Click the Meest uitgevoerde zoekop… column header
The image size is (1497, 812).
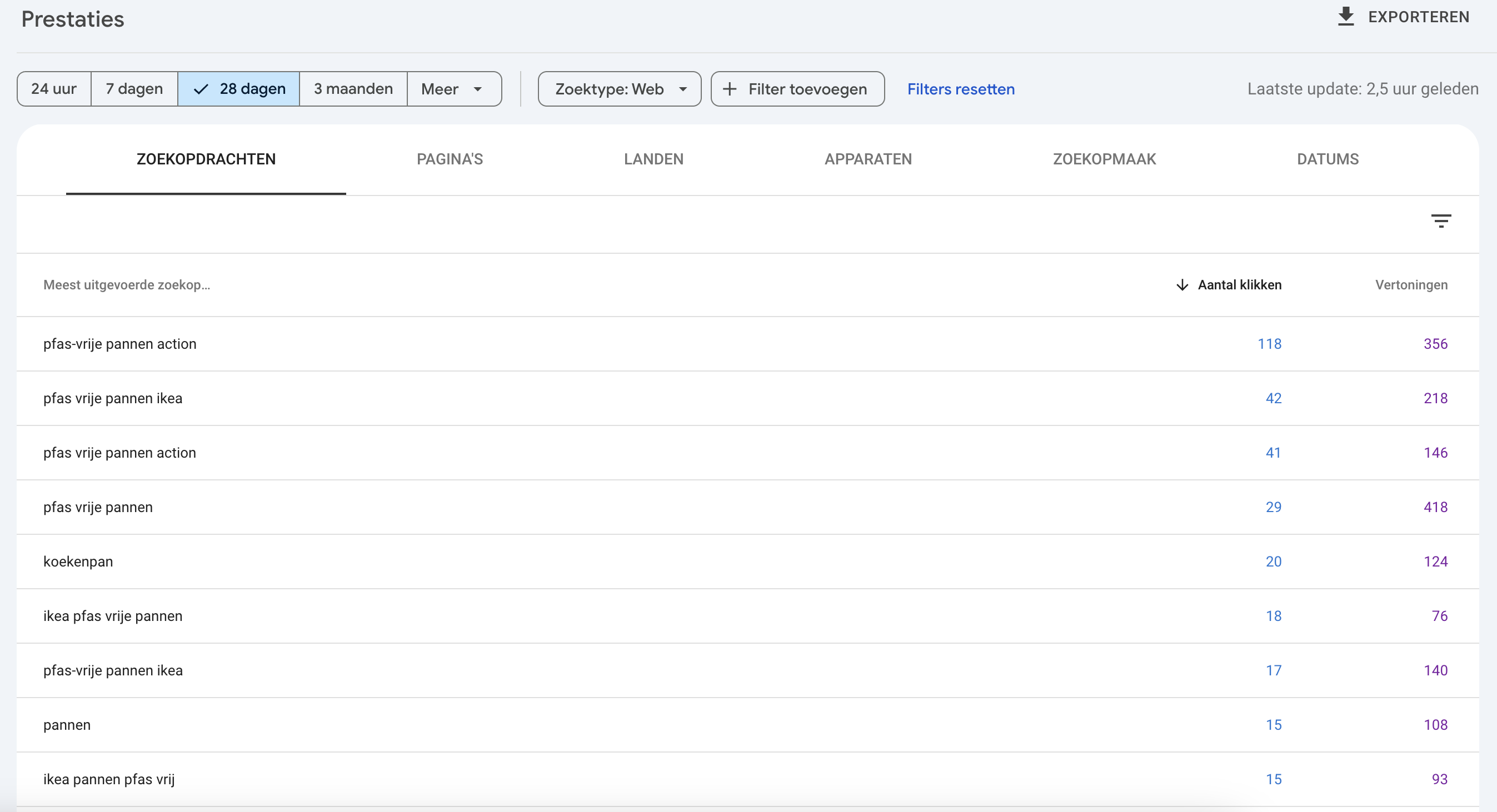click(x=127, y=285)
